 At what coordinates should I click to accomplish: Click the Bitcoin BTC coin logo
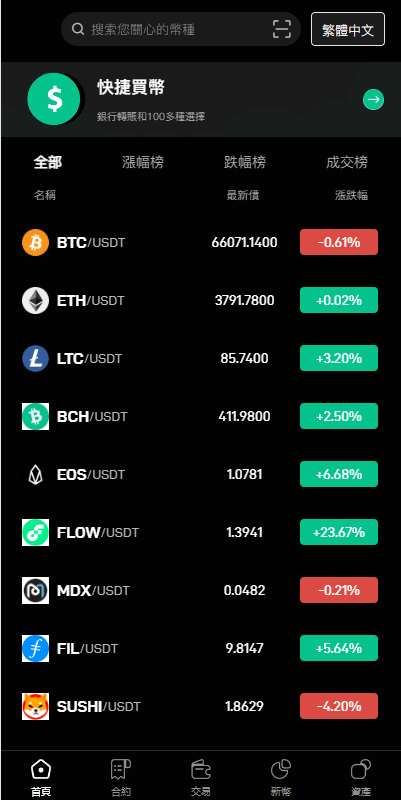[x=35, y=242]
